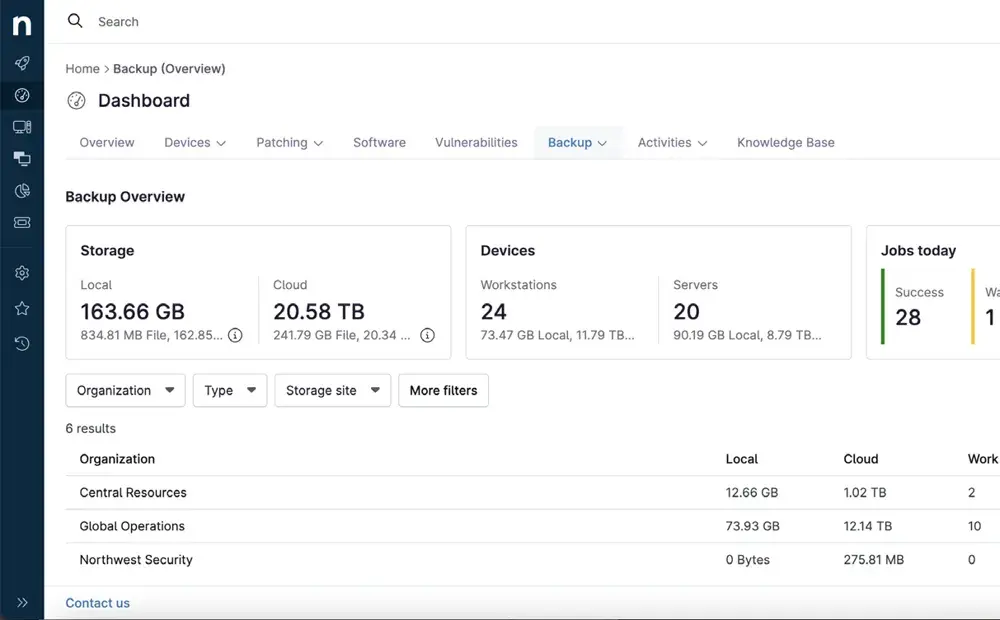
Task: Open the Type filter dropdown
Action: [230, 390]
